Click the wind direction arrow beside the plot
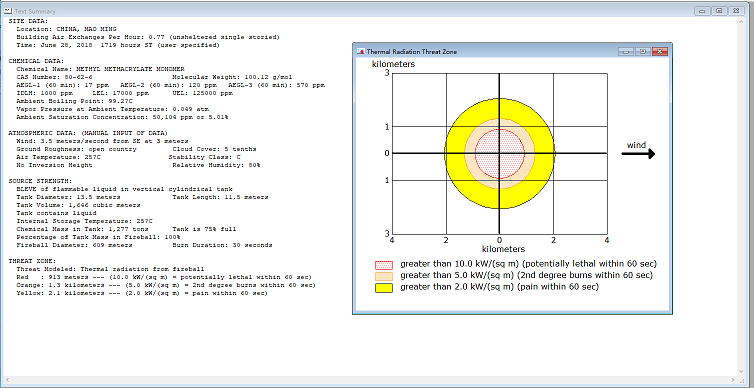Screen dimensions: 754x388 click(x=638, y=154)
